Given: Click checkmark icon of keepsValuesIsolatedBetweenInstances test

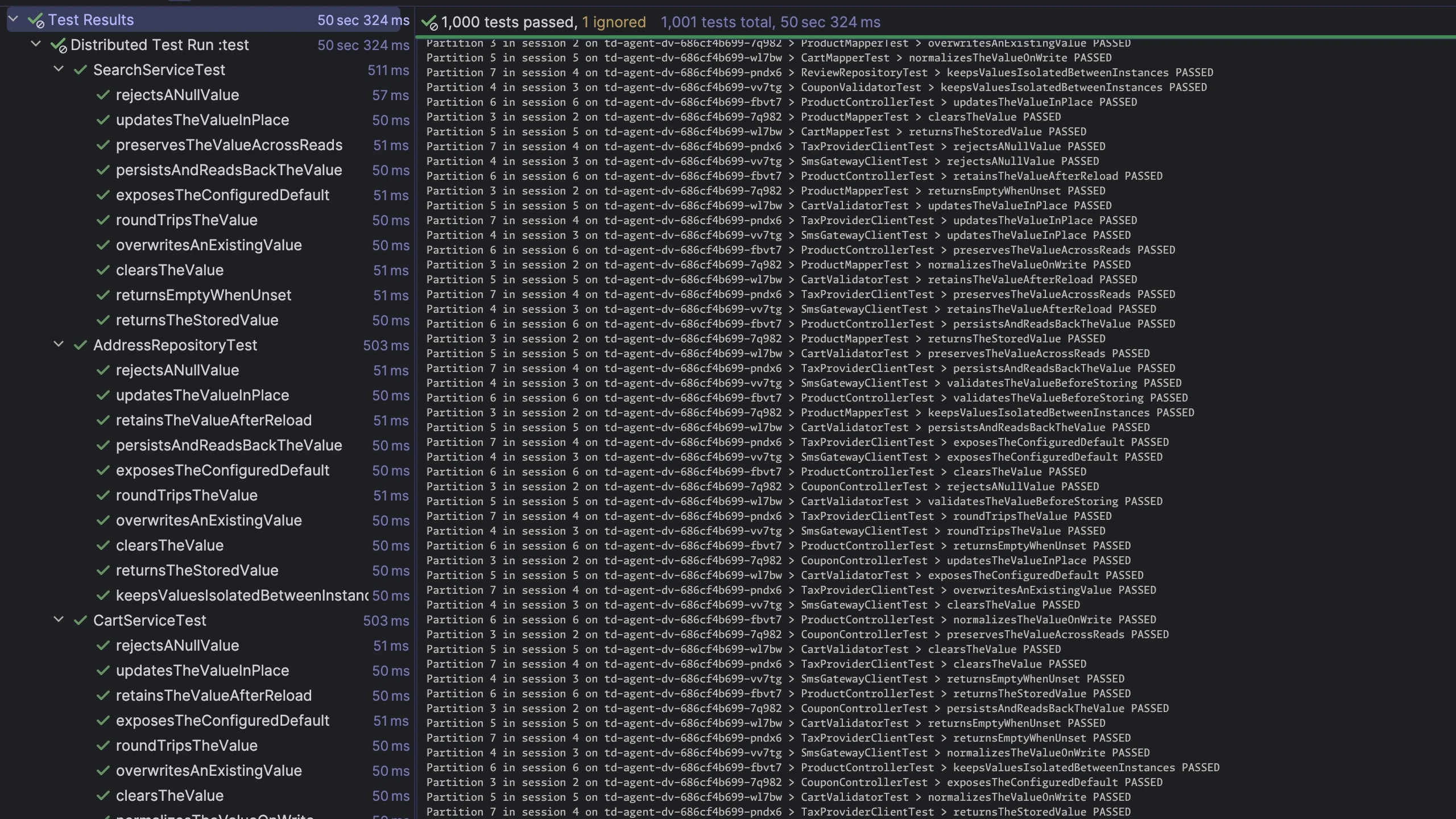Looking at the screenshot, I should click(x=103, y=595).
